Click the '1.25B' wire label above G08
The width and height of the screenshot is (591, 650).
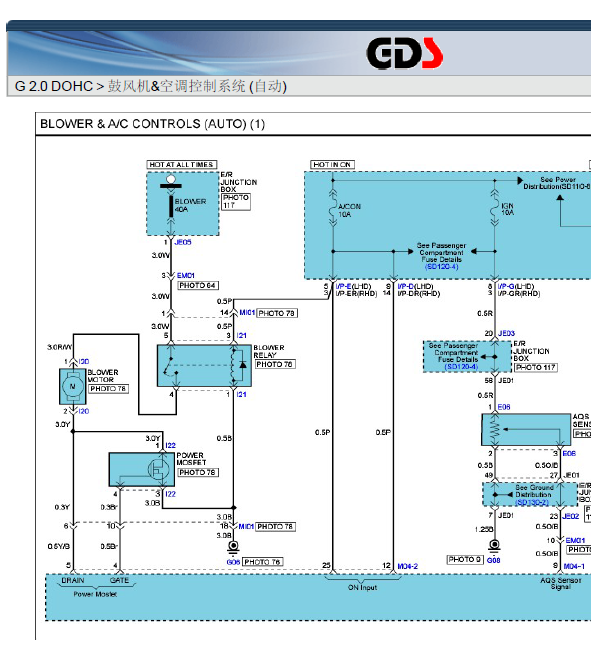click(484, 529)
